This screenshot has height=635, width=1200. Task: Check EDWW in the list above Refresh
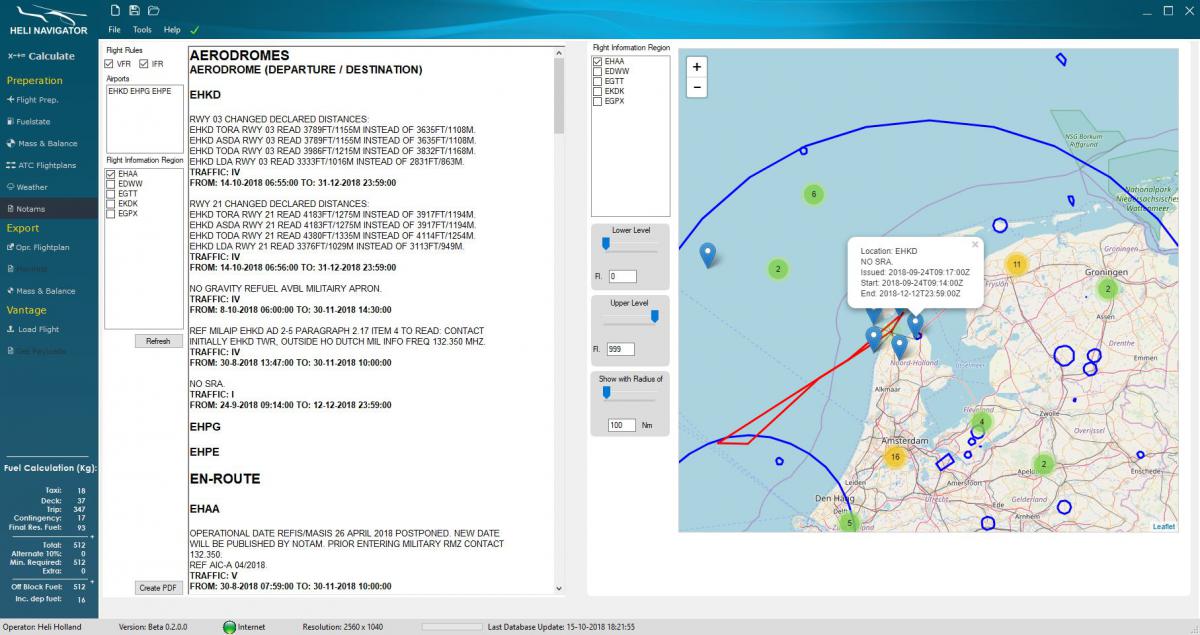[x=111, y=184]
